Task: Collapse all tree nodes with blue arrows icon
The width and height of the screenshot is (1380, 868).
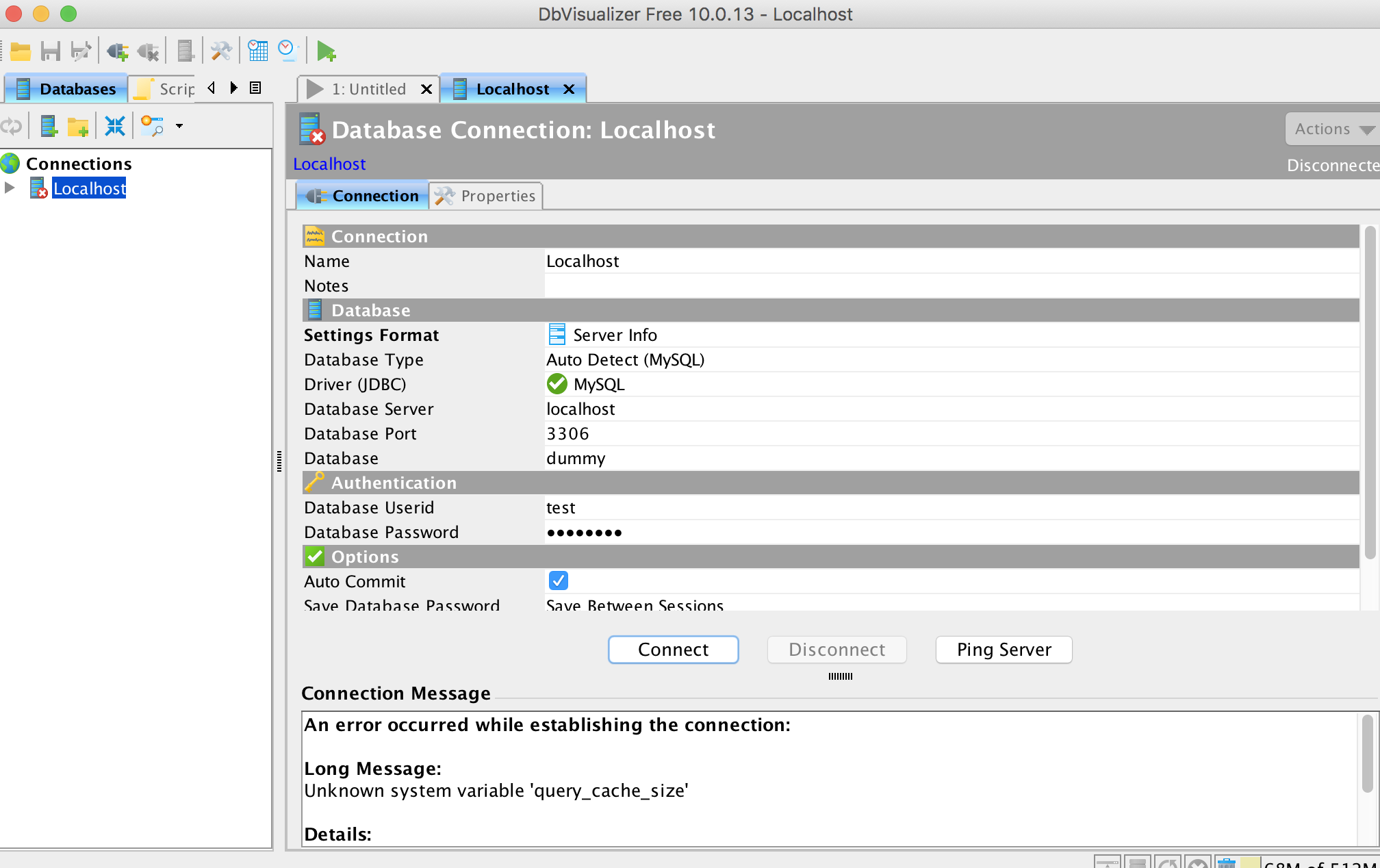Action: pos(114,126)
